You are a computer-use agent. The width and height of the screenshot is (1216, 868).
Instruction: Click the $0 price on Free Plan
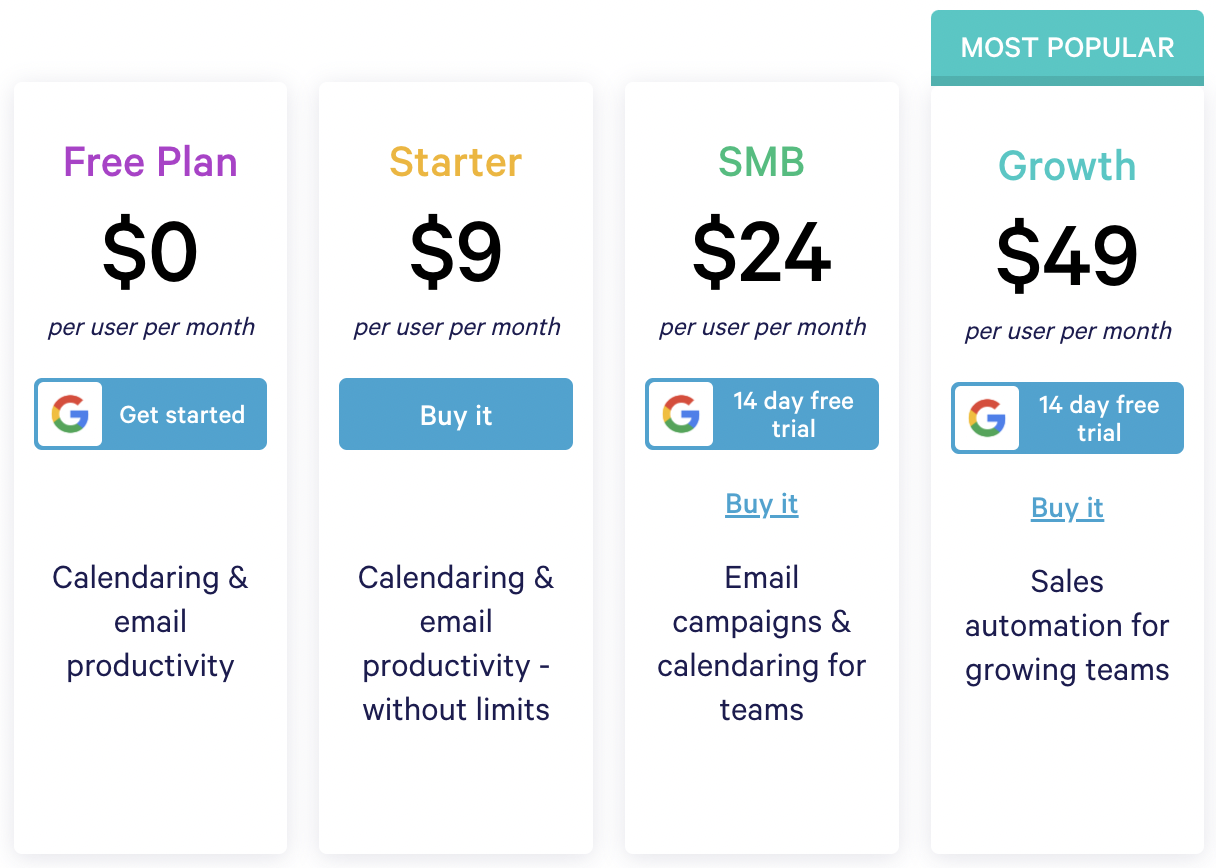pyautogui.click(x=151, y=252)
